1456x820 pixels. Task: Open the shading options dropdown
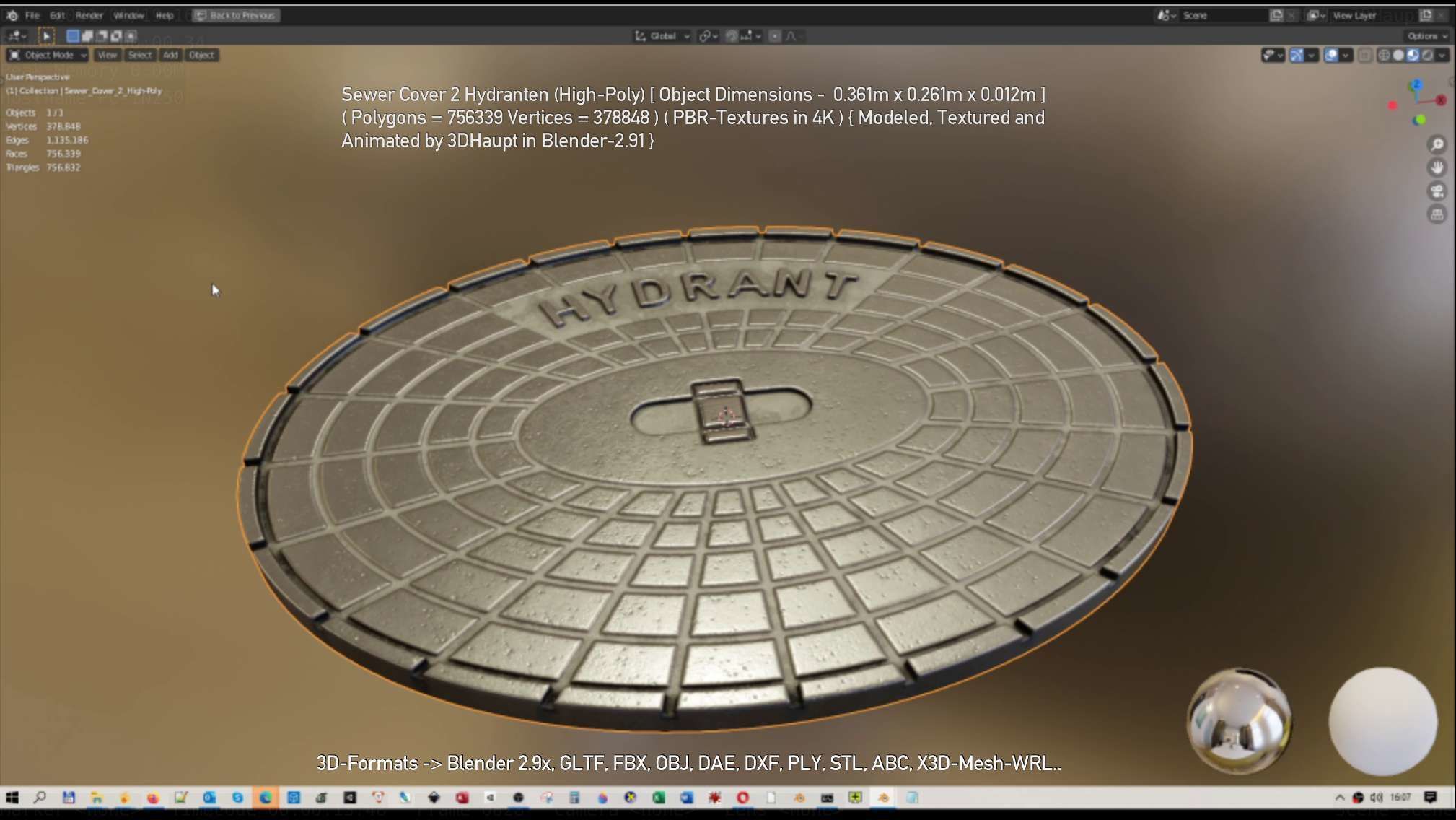(x=1442, y=55)
